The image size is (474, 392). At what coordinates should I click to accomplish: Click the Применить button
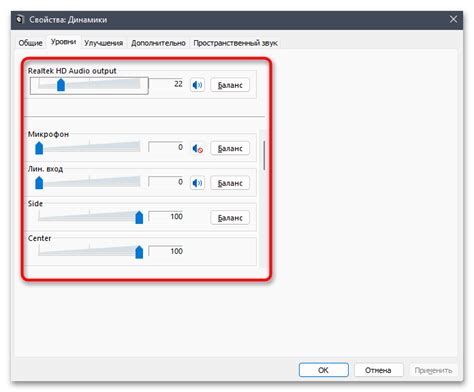pyautogui.click(x=433, y=370)
